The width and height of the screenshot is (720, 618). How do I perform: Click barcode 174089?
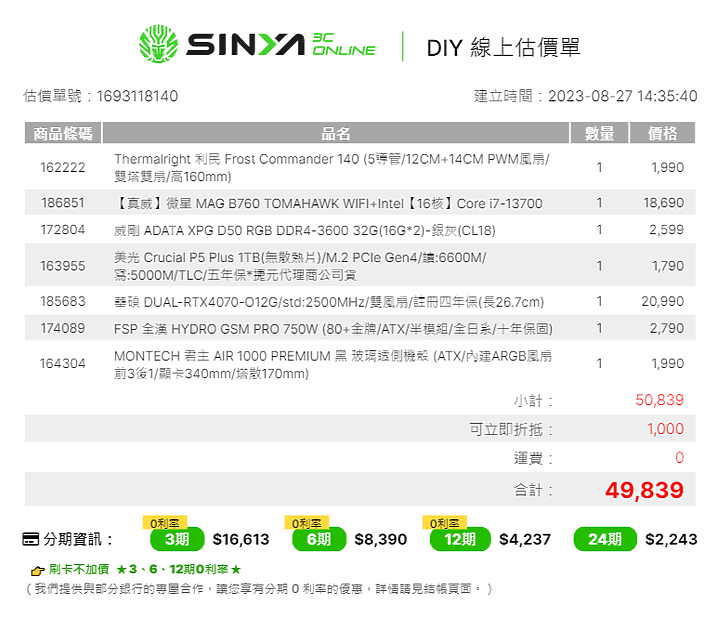point(63,328)
